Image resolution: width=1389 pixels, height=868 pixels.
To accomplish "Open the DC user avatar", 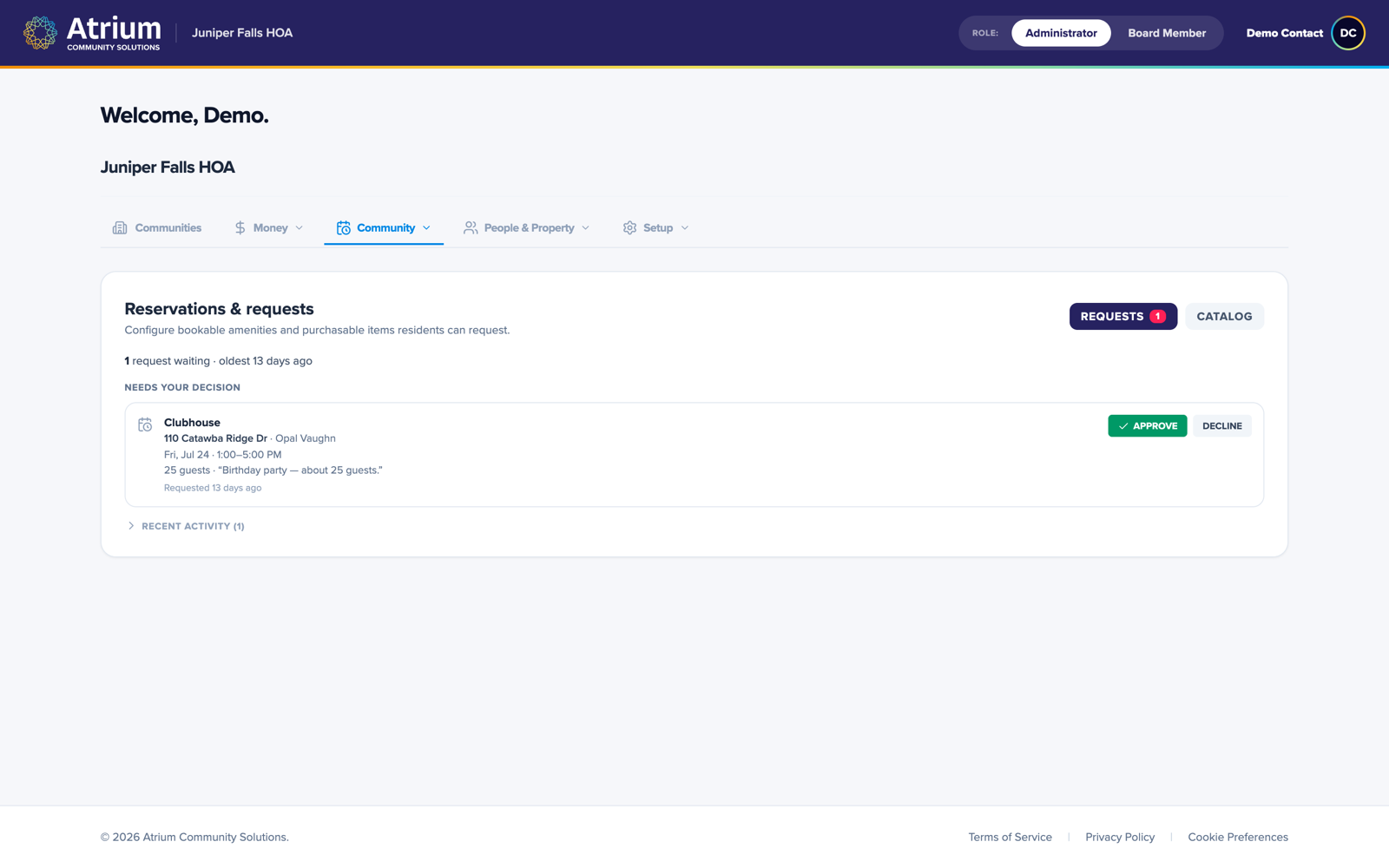I will (x=1348, y=33).
